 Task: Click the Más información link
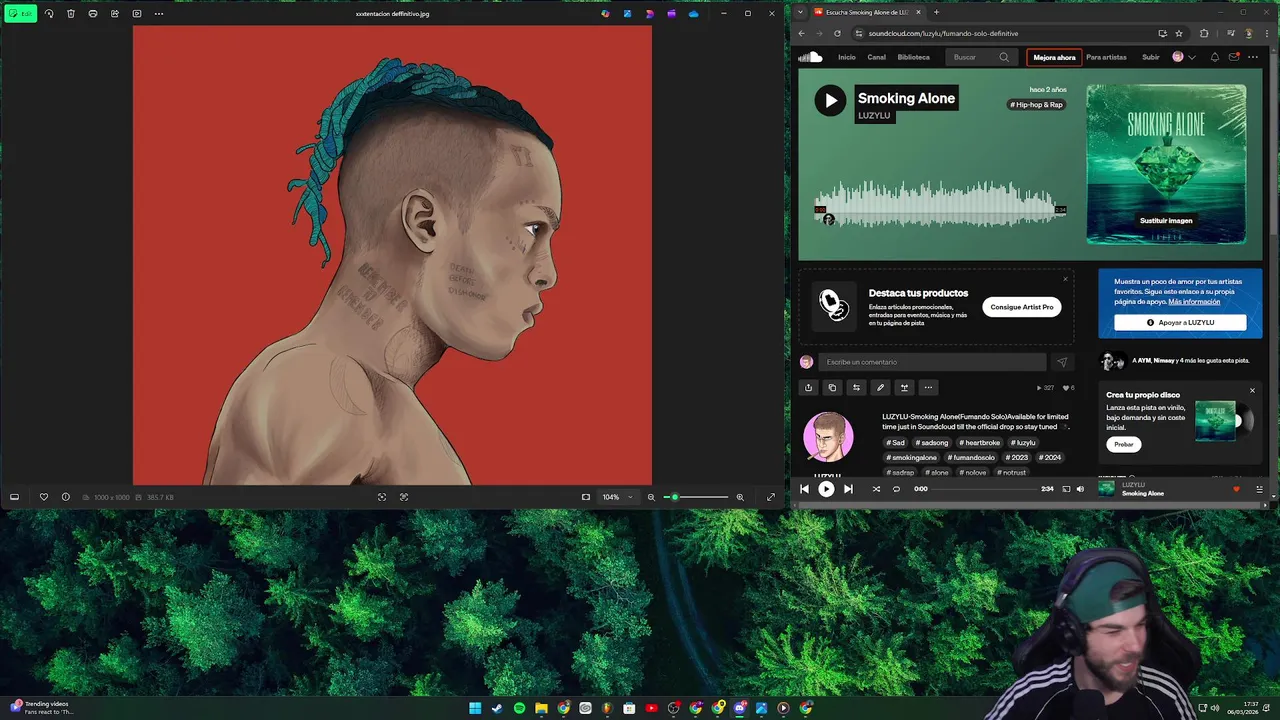pos(1194,301)
